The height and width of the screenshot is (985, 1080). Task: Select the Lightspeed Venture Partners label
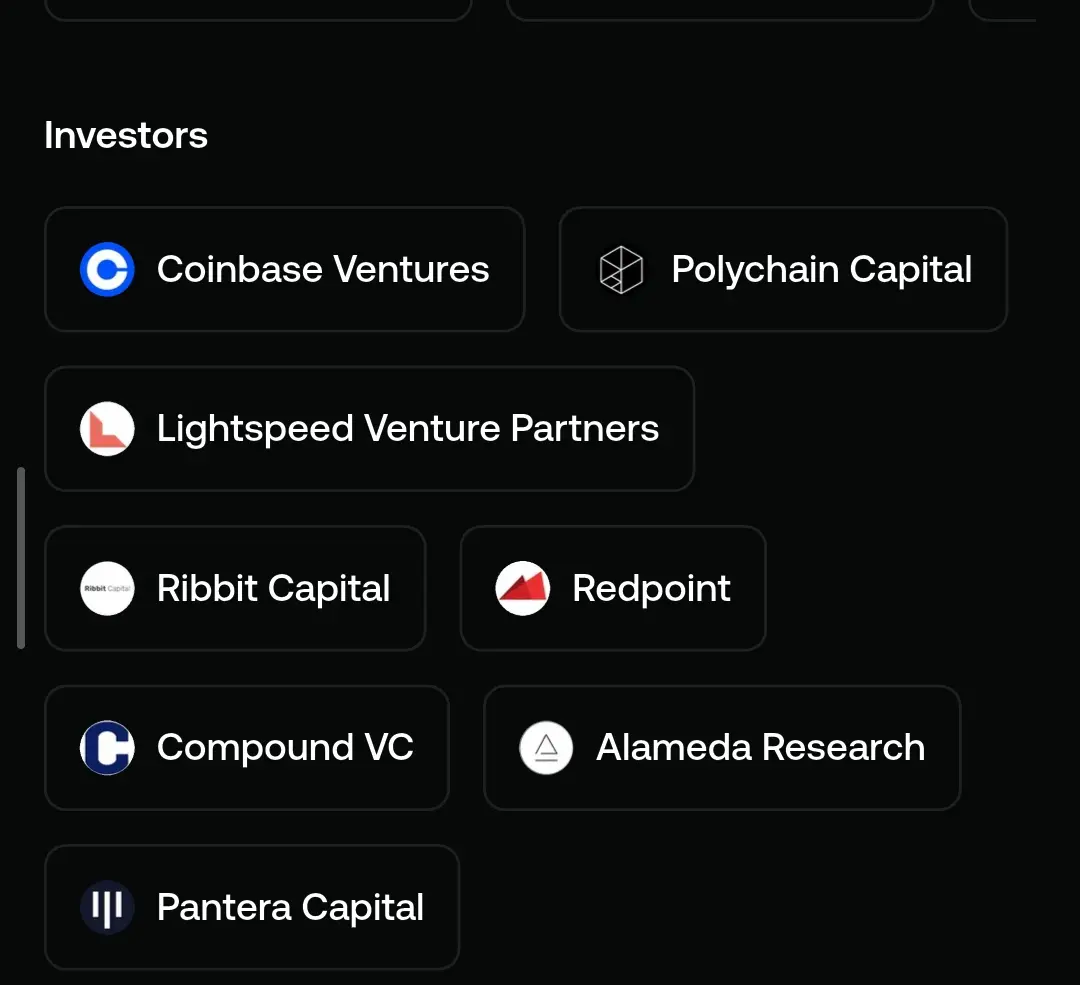[x=408, y=428]
